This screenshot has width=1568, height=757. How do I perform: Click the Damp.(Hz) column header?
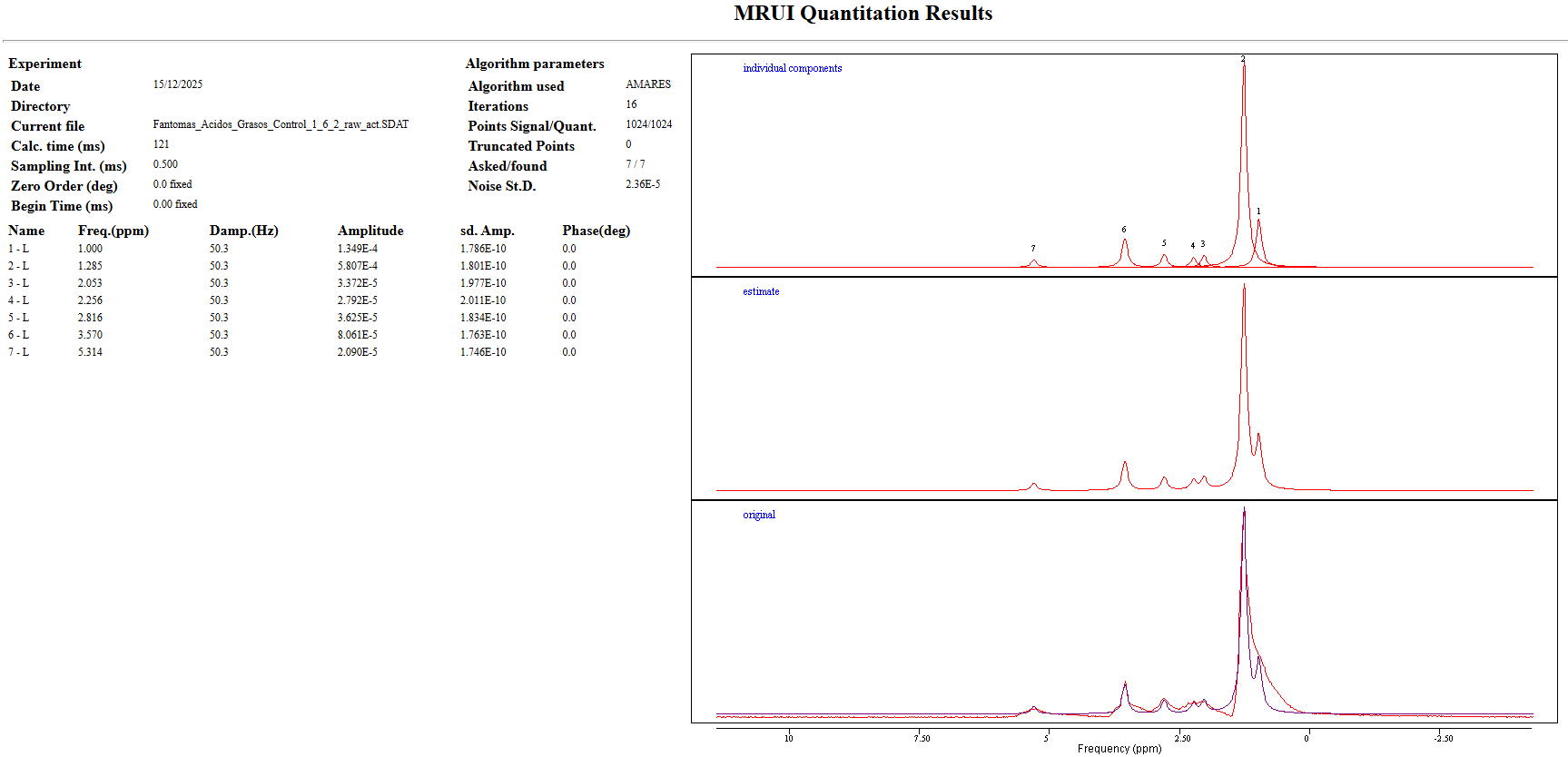tap(243, 231)
